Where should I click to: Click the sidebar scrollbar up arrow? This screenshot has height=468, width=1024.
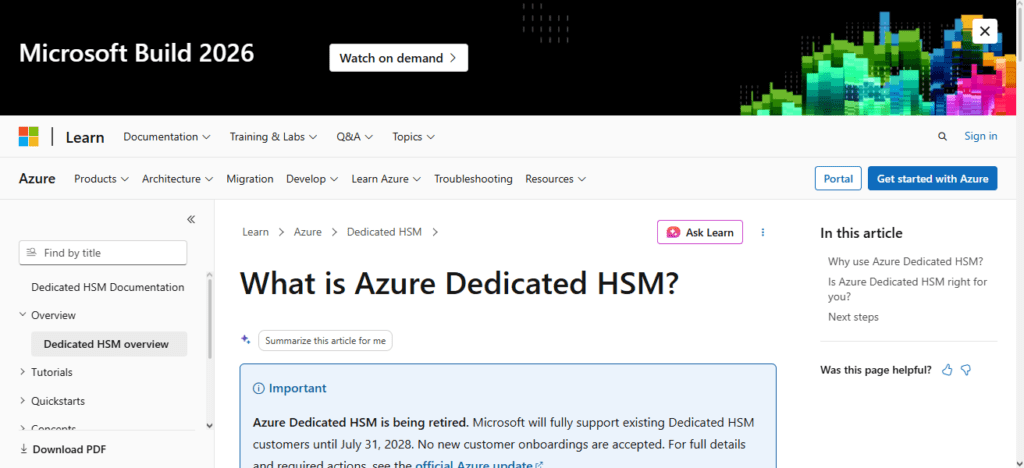click(210, 275)
